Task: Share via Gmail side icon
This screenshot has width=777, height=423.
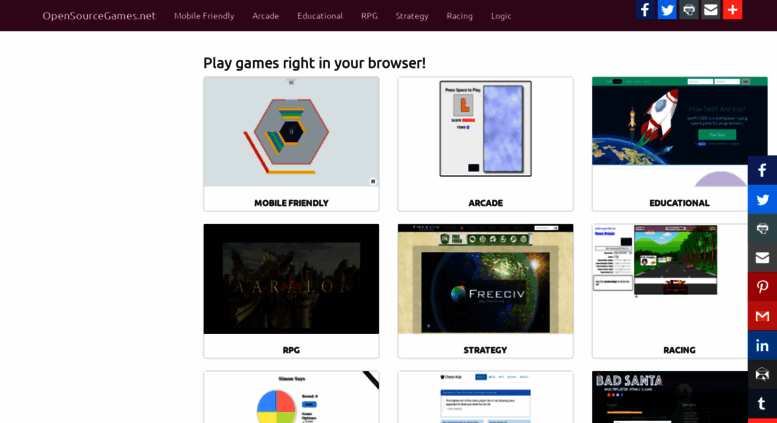Action: click(762, 316)
